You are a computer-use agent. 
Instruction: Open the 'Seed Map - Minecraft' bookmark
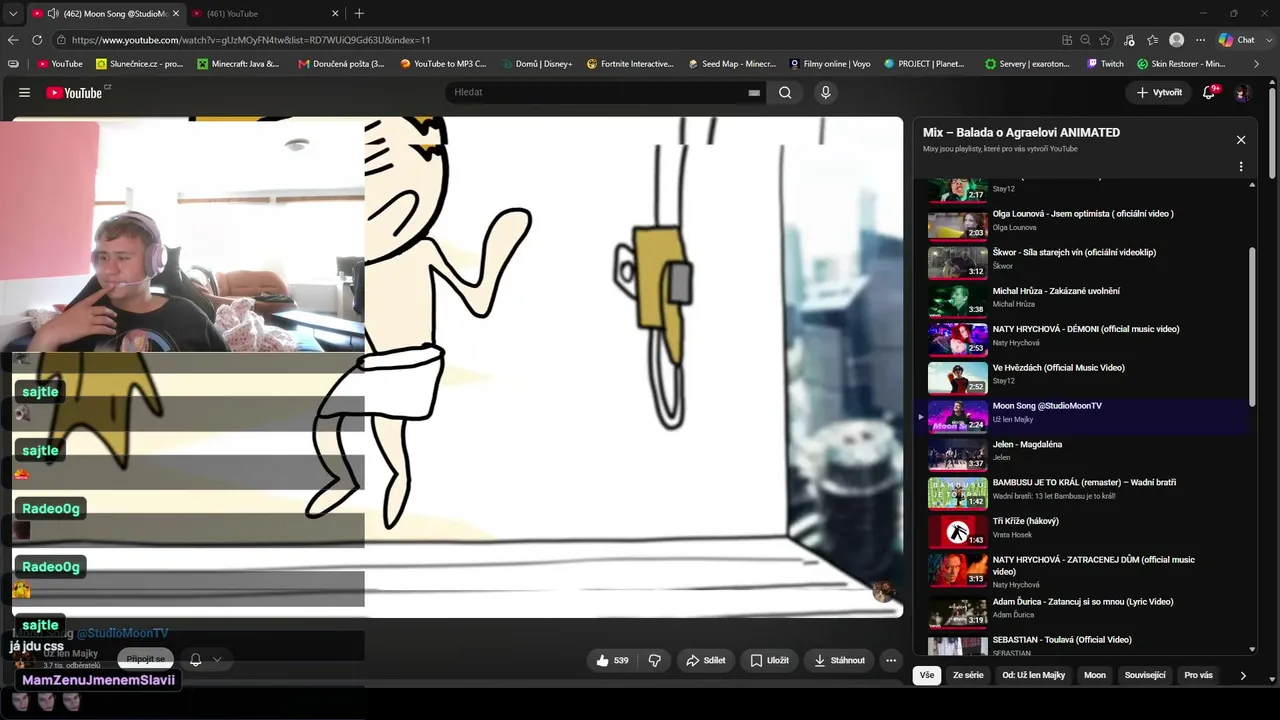pos(732,64)
